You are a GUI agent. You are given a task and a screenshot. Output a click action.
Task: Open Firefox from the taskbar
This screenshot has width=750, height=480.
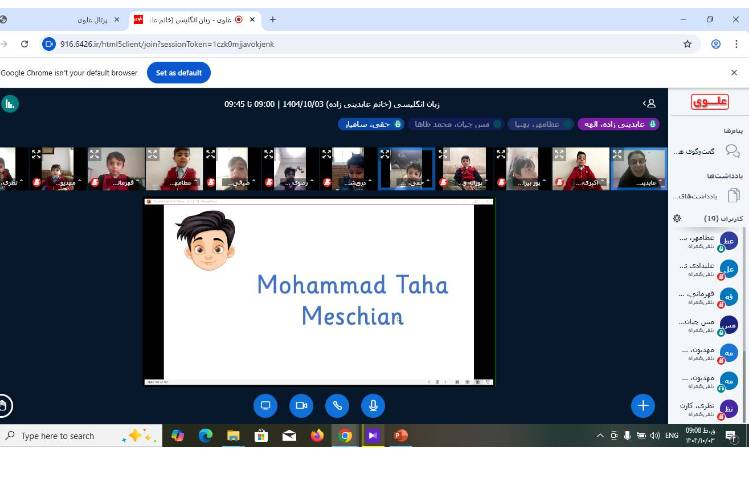point(317,436)
